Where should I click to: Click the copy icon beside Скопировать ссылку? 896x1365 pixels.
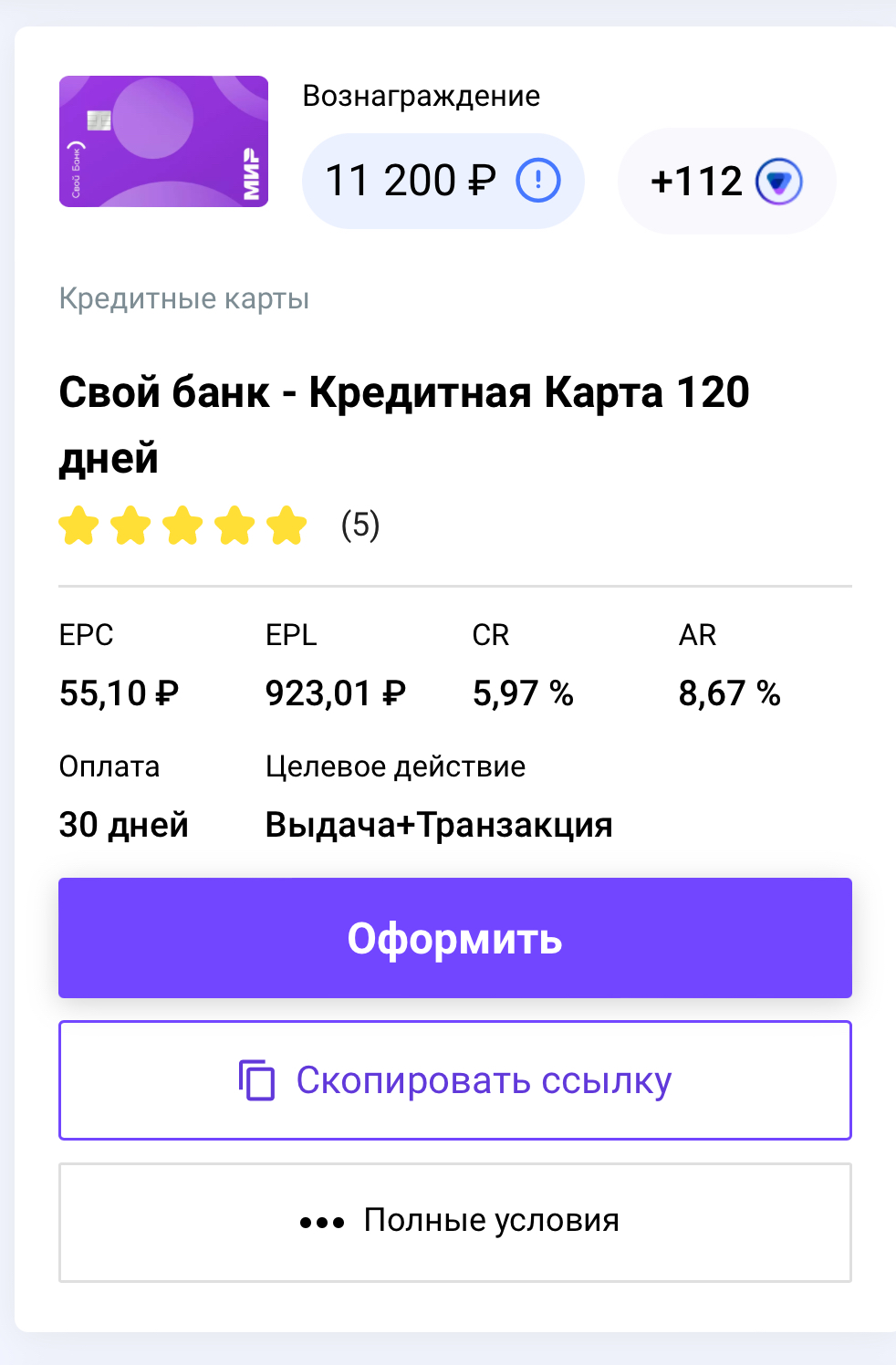(257, 1080)
